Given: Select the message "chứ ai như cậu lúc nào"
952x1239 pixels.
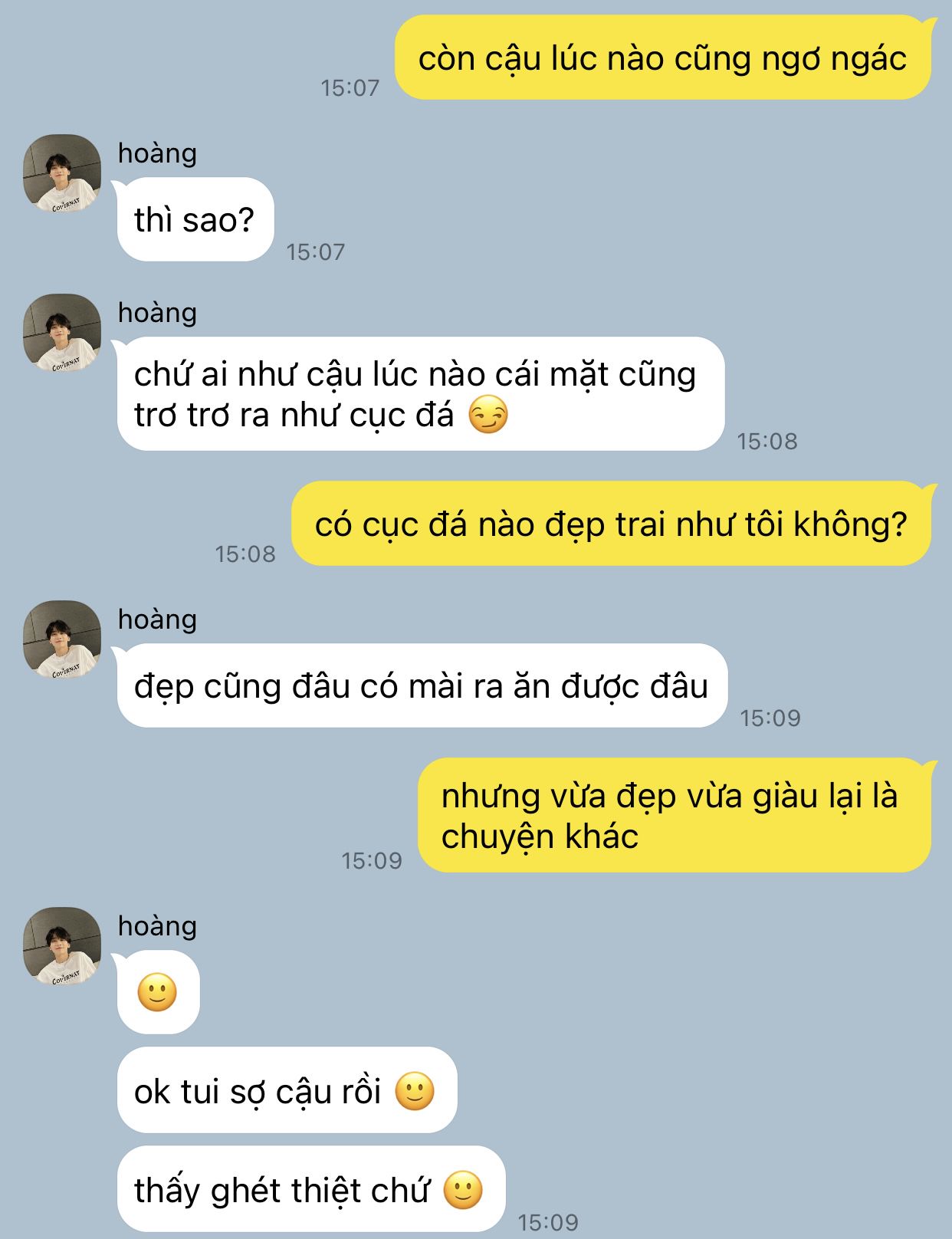Looking at the screenshot, I should click(x=421, y=394).
